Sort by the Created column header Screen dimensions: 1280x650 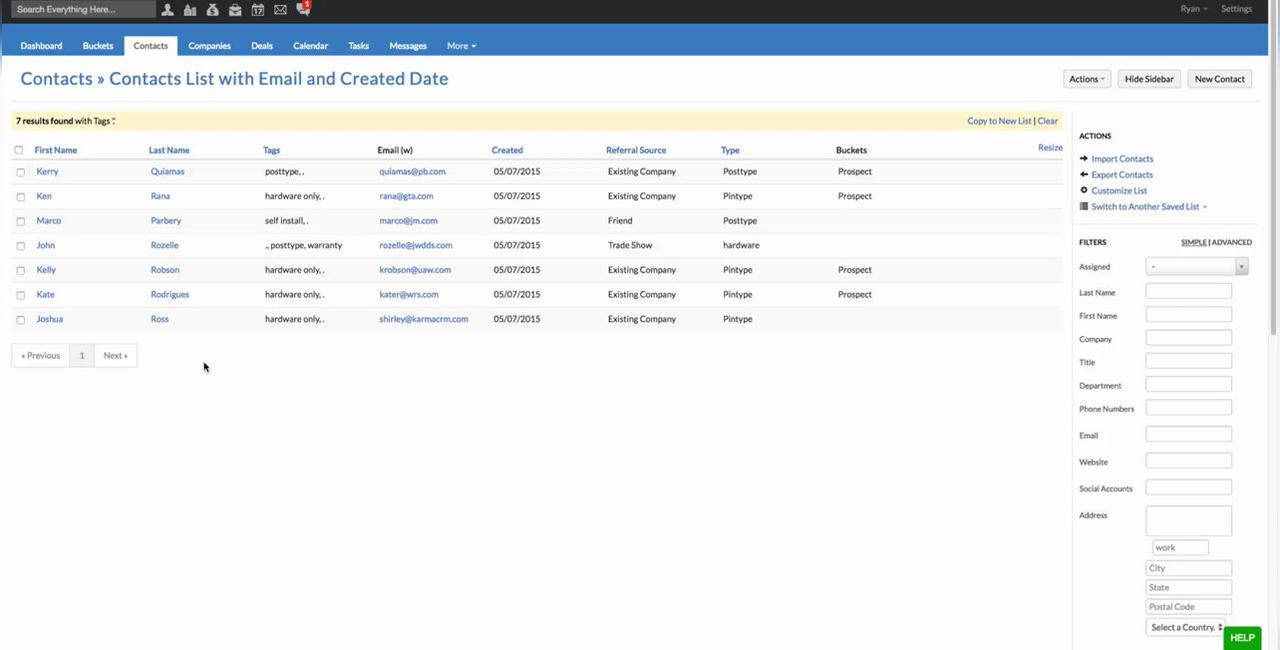507,150
